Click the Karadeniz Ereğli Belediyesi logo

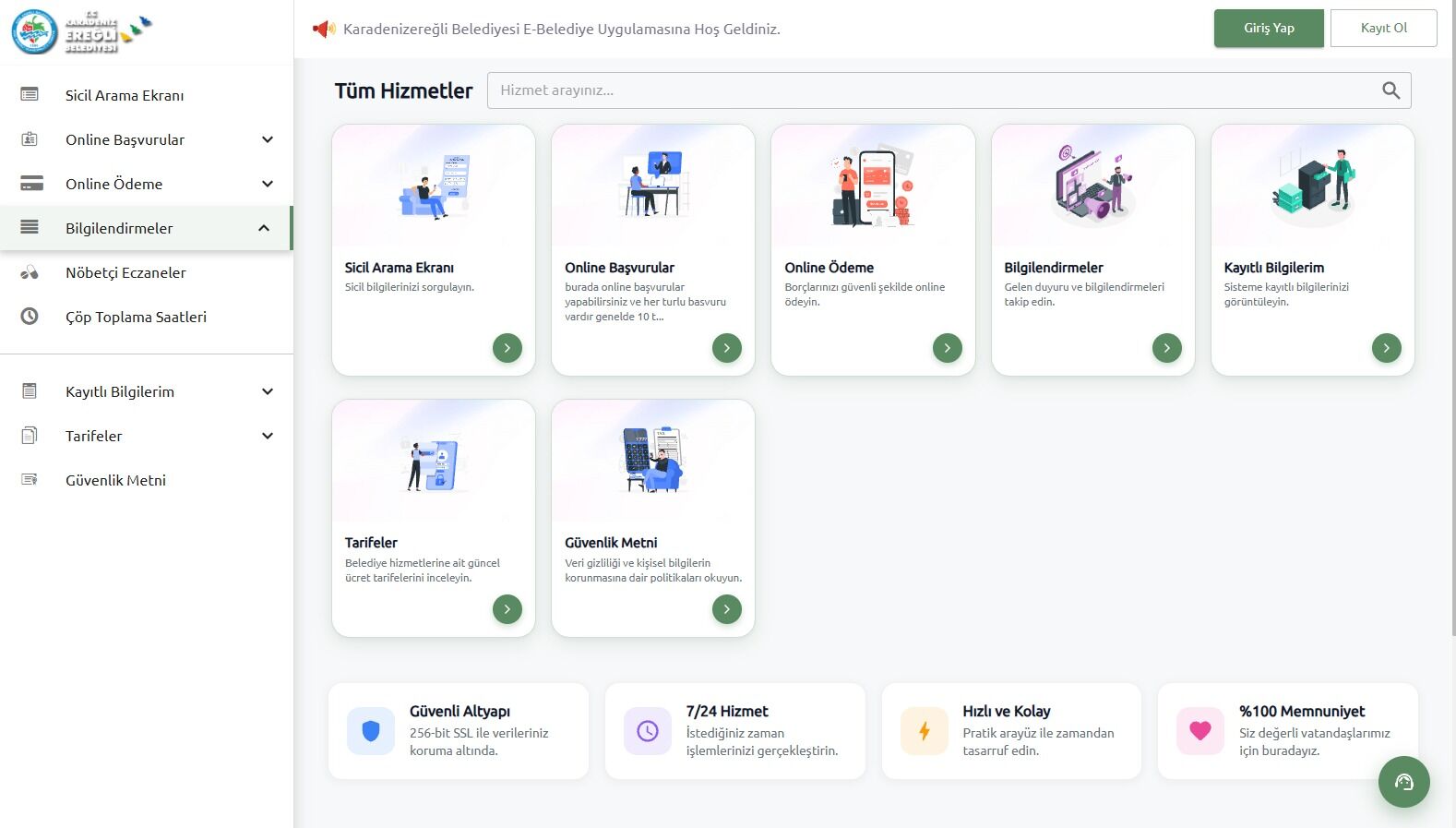point(81,32)
